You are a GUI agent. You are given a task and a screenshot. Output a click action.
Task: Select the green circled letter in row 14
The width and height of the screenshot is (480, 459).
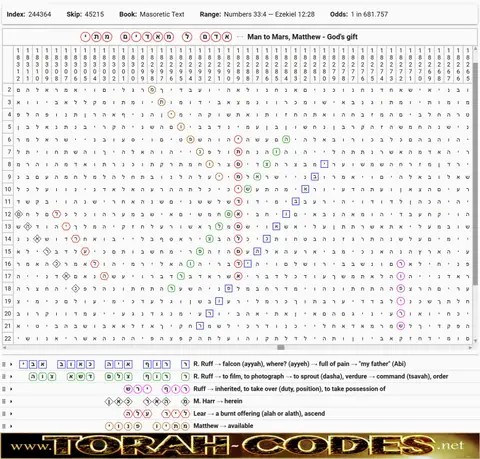[209, 239]
